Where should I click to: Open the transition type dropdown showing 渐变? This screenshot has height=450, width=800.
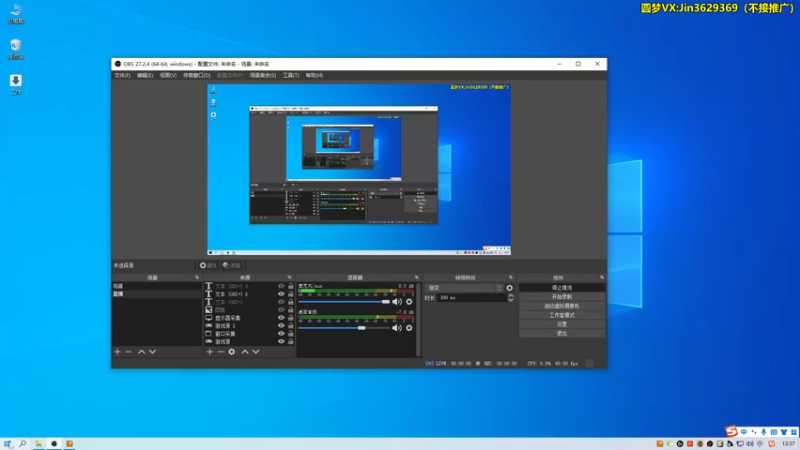464,288
